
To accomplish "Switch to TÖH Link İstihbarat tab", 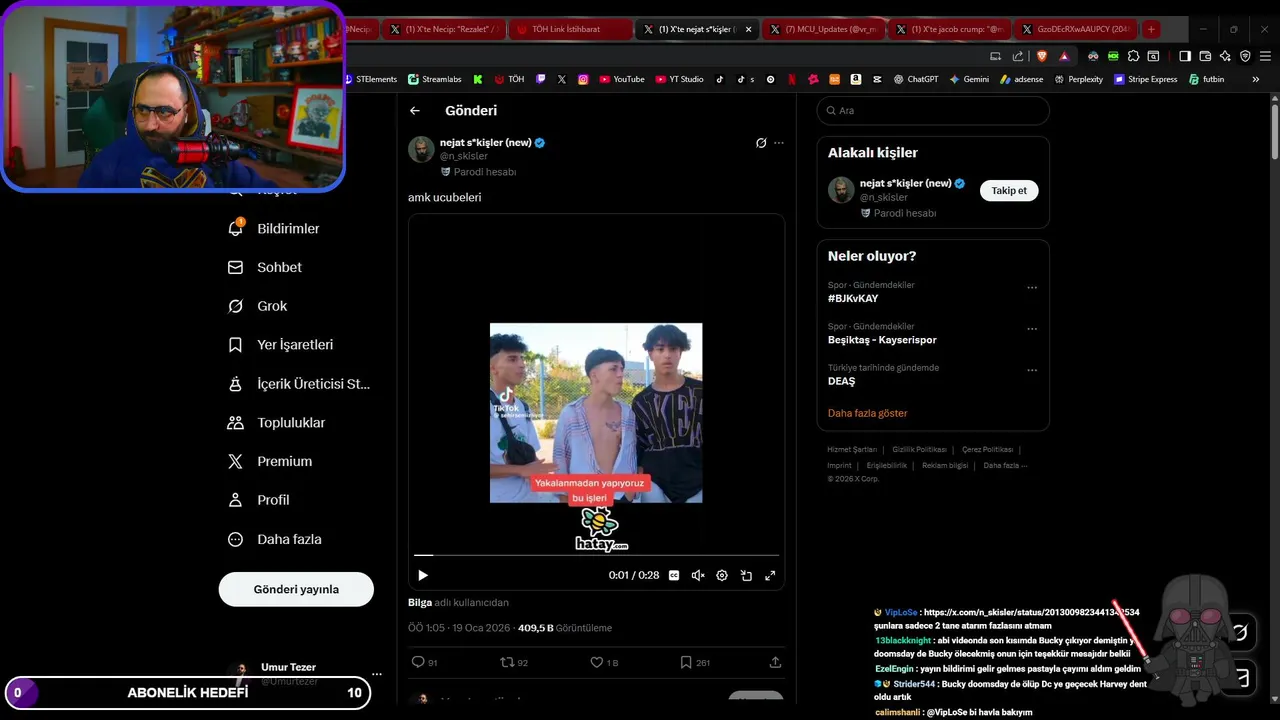I will 570,29.
